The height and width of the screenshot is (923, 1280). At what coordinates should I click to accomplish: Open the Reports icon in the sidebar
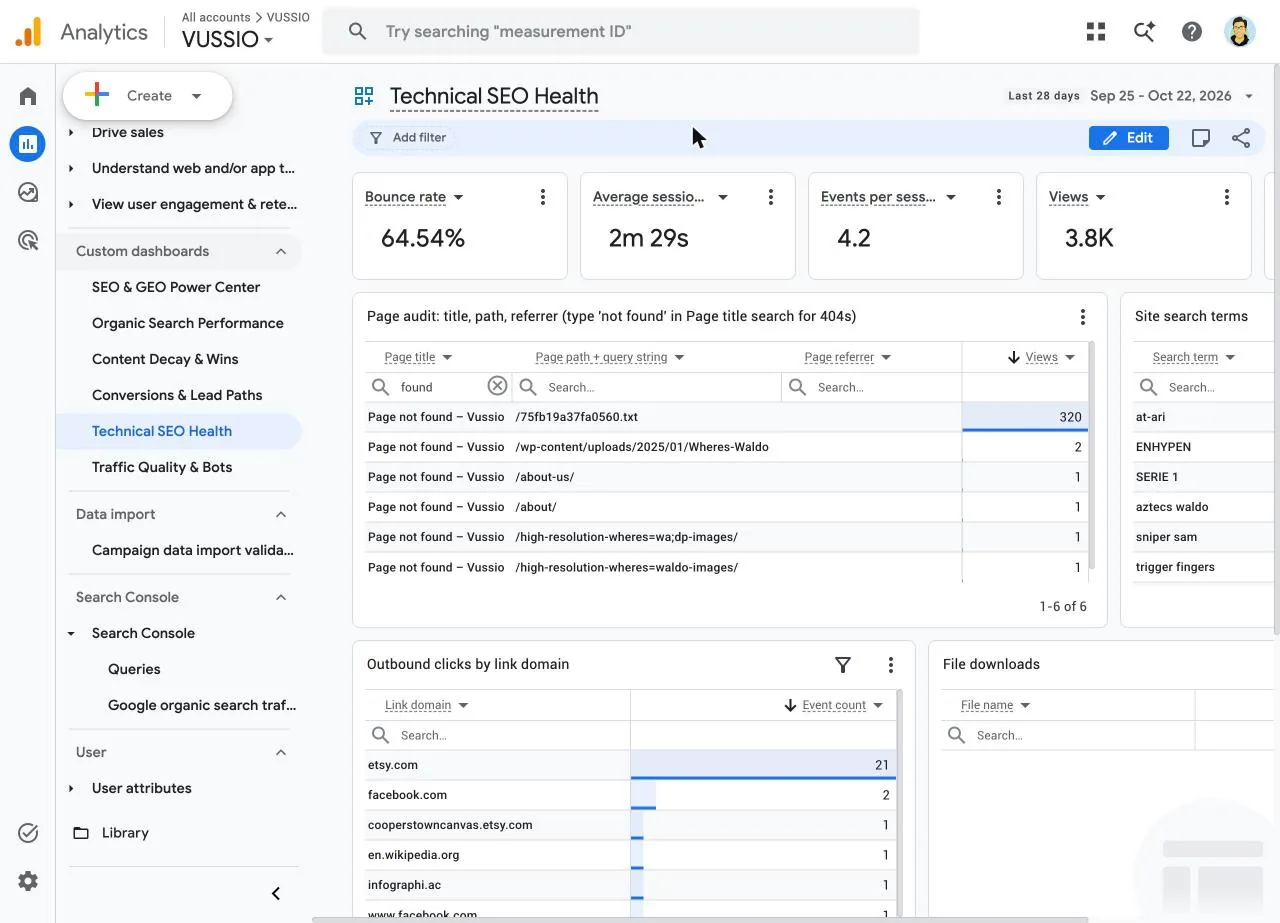pos(28,144)
